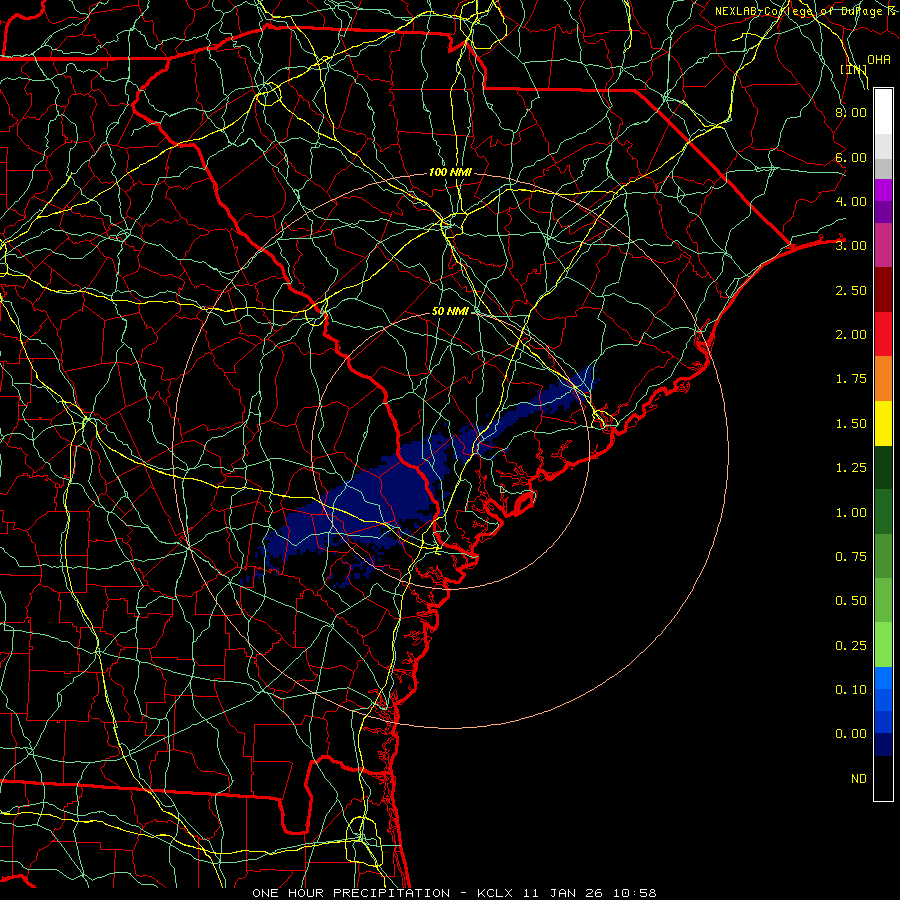Click the 0.10 legend value
This screenshot has width=900, height=900.
point(851,690)
